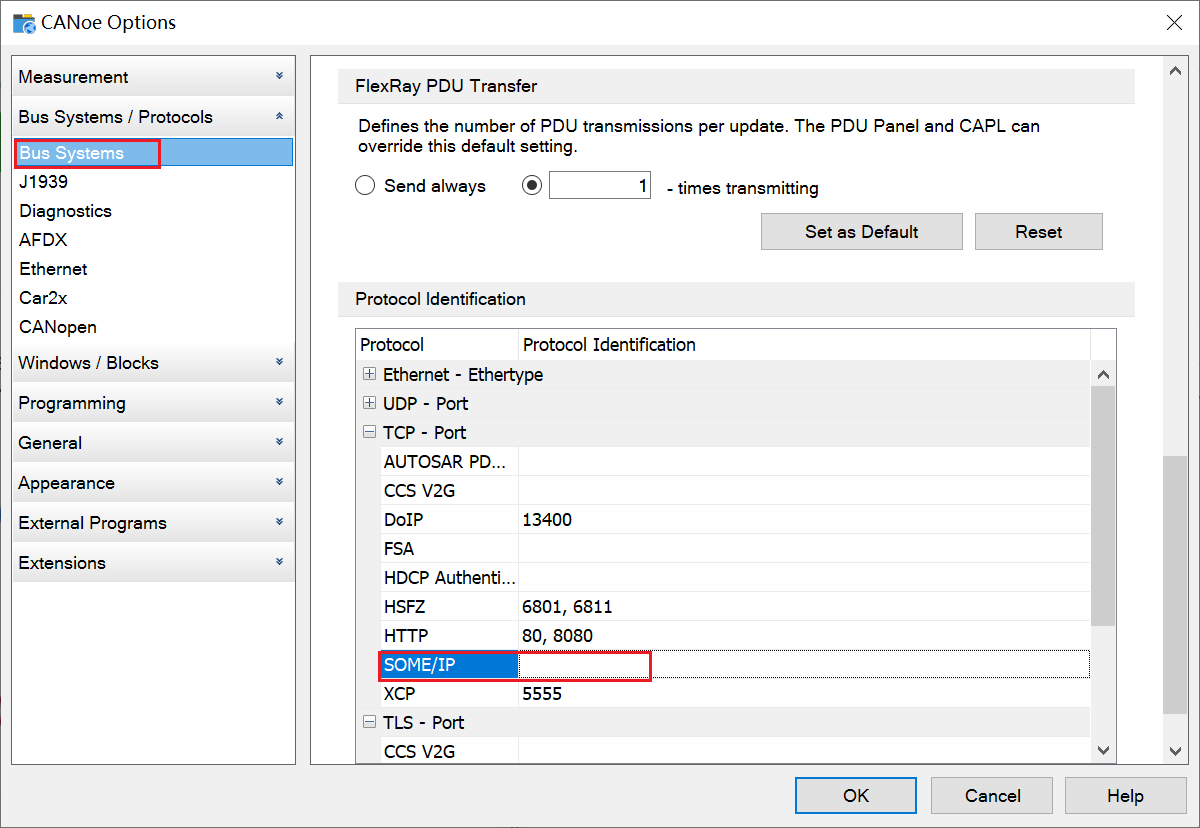Select the AUTOSAR PD... protocol row

point(449,461)
